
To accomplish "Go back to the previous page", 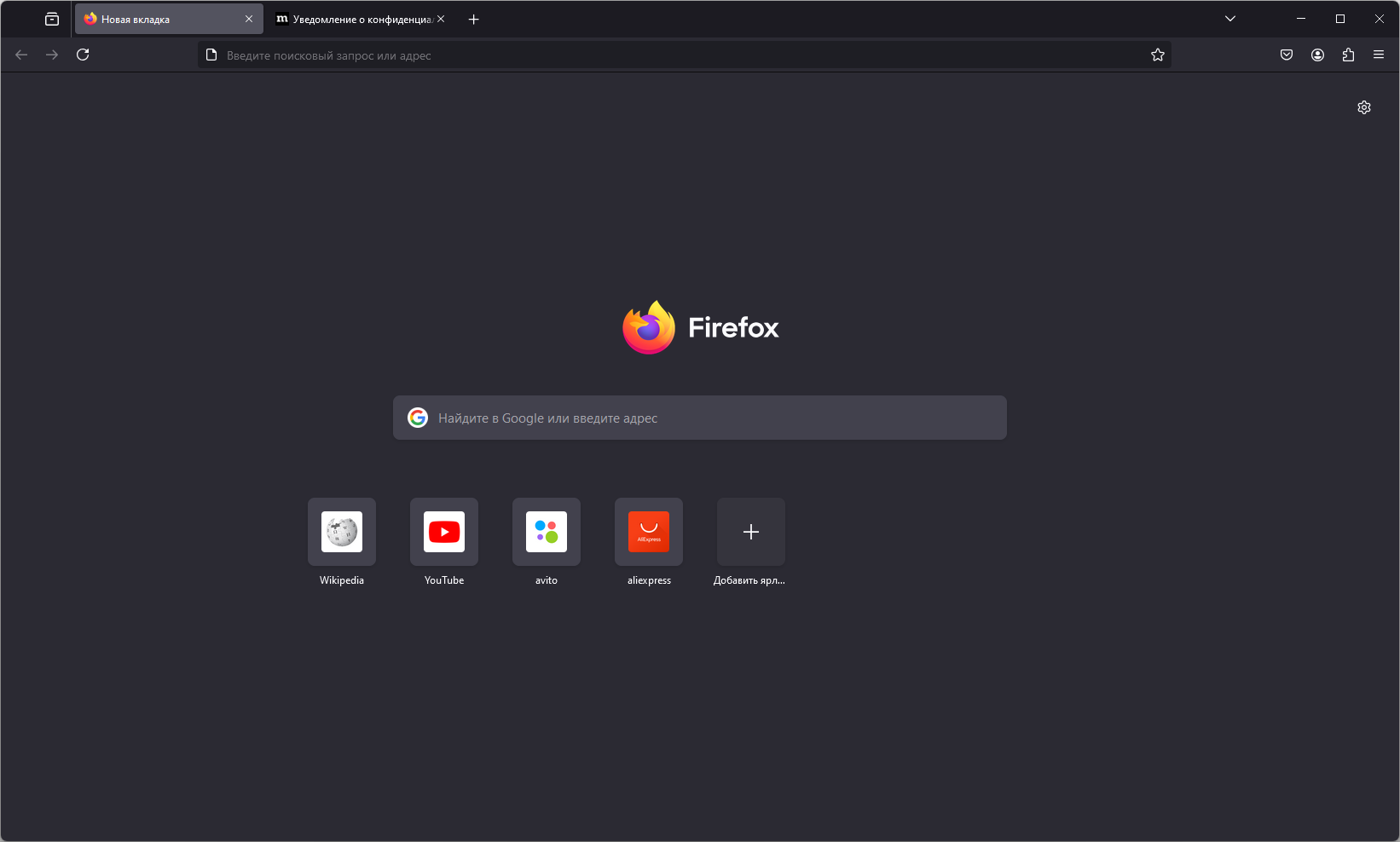I will pos(21,55).
